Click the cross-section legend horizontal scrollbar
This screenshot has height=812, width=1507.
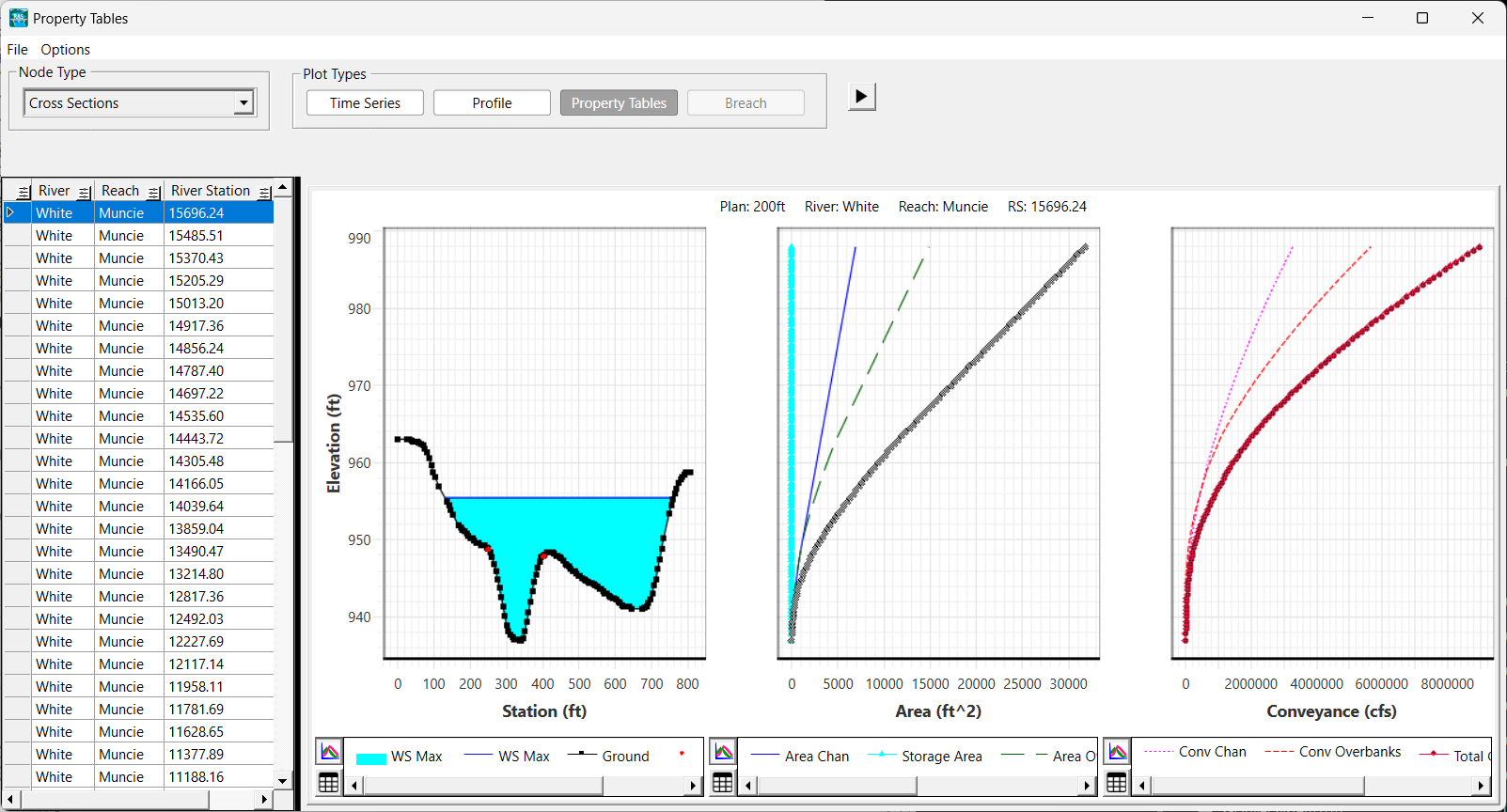point(523,786)
